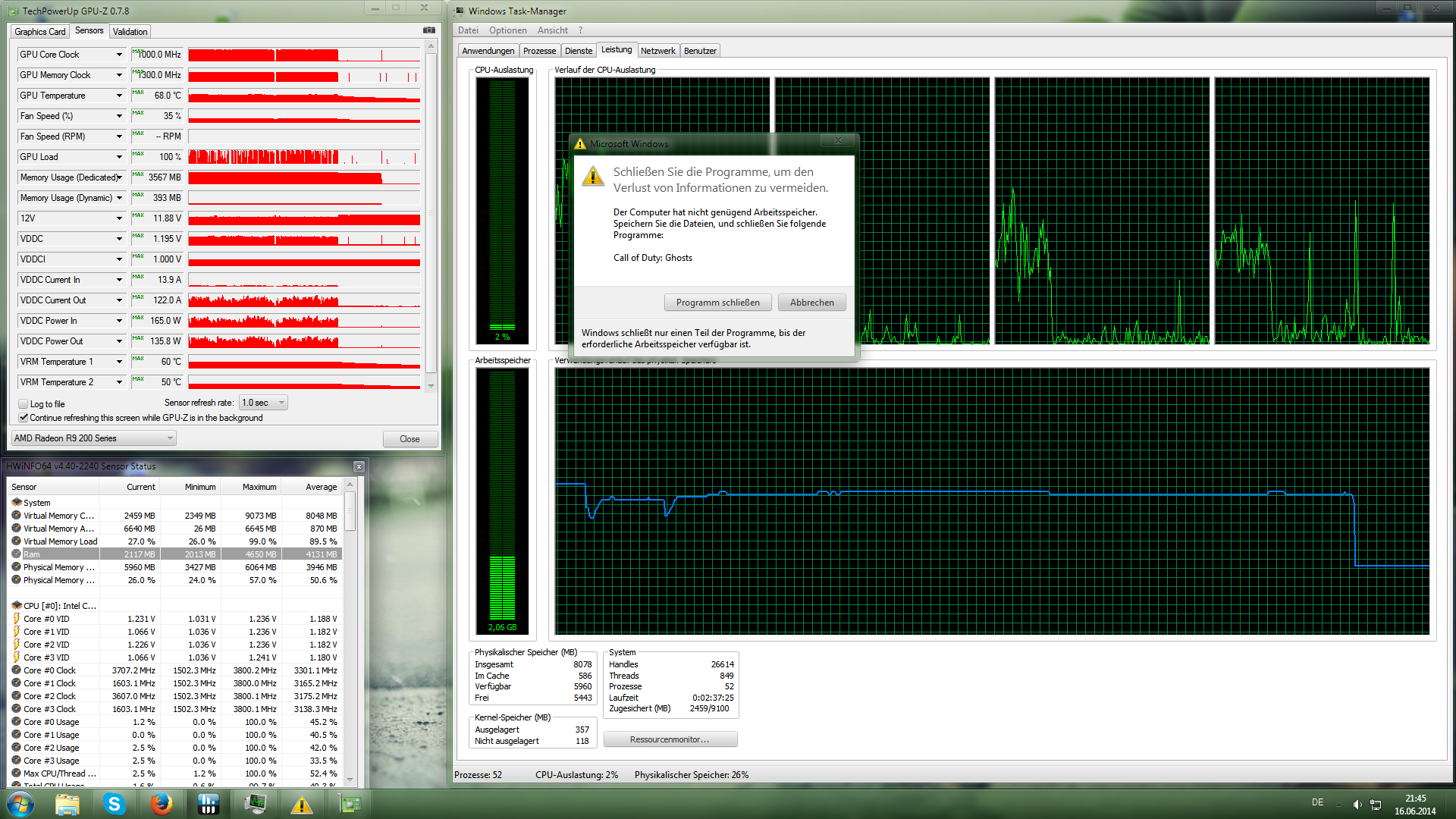This screenshot has width=1456, height=819.
Task: Click the low-memory warning taskbar icon
Action: point(302,804)
